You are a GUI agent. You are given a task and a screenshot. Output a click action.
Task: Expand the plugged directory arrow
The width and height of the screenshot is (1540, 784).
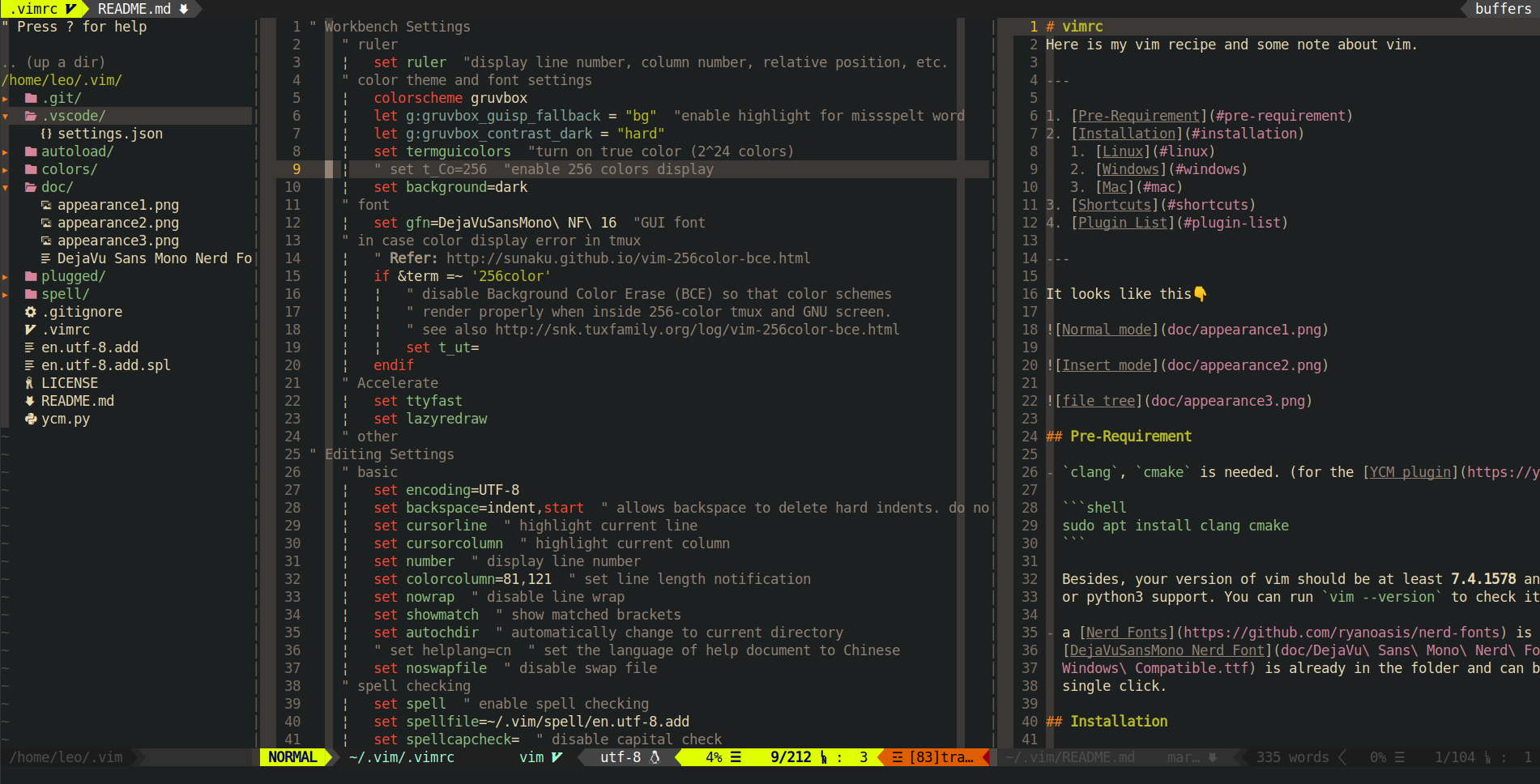click(x=6, y=276)
